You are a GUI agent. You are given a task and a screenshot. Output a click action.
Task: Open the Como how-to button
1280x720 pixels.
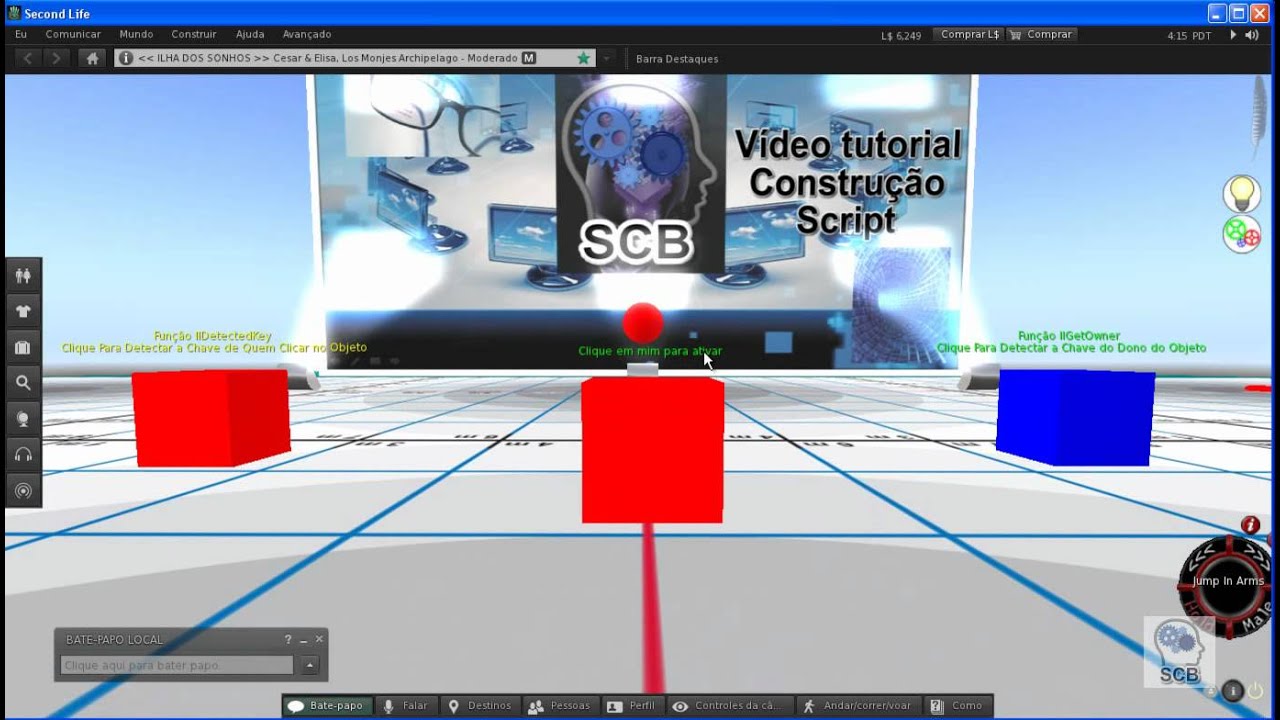click(x=958, y=706)
